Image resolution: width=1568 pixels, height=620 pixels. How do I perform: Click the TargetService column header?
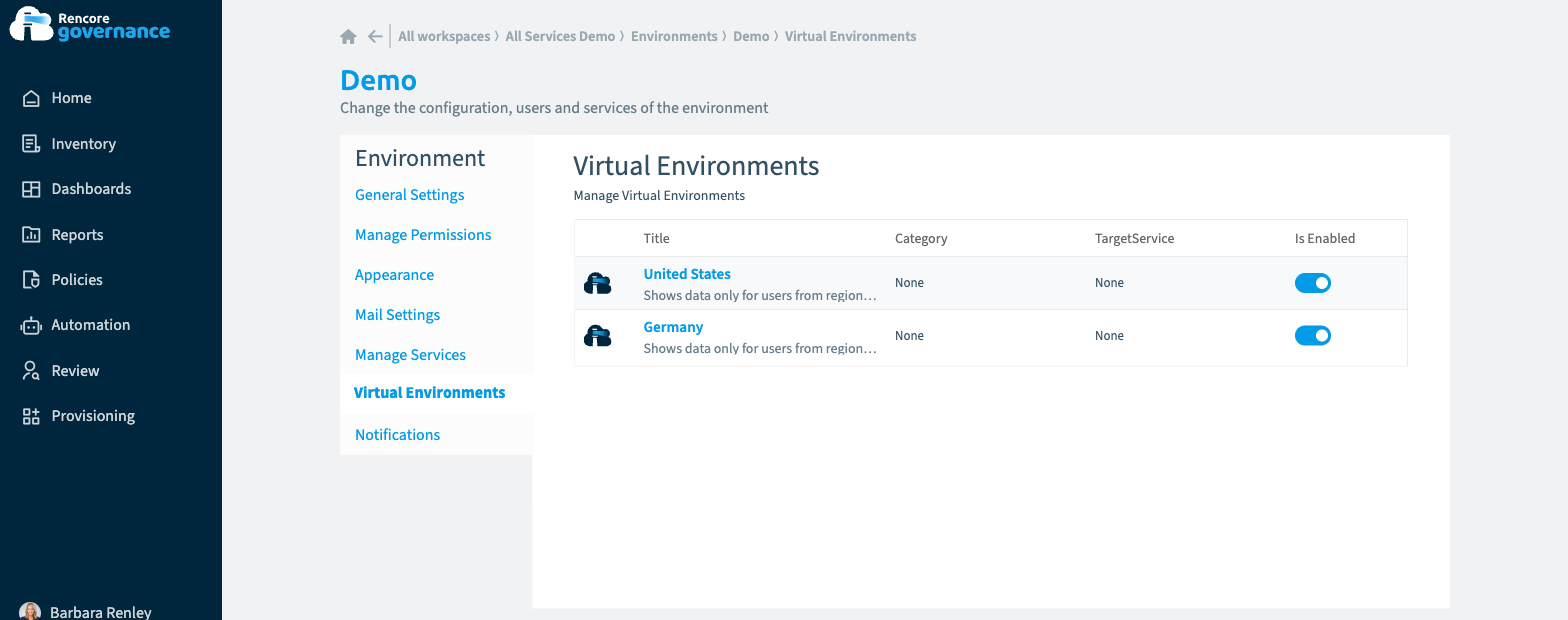click(1134, 239)
